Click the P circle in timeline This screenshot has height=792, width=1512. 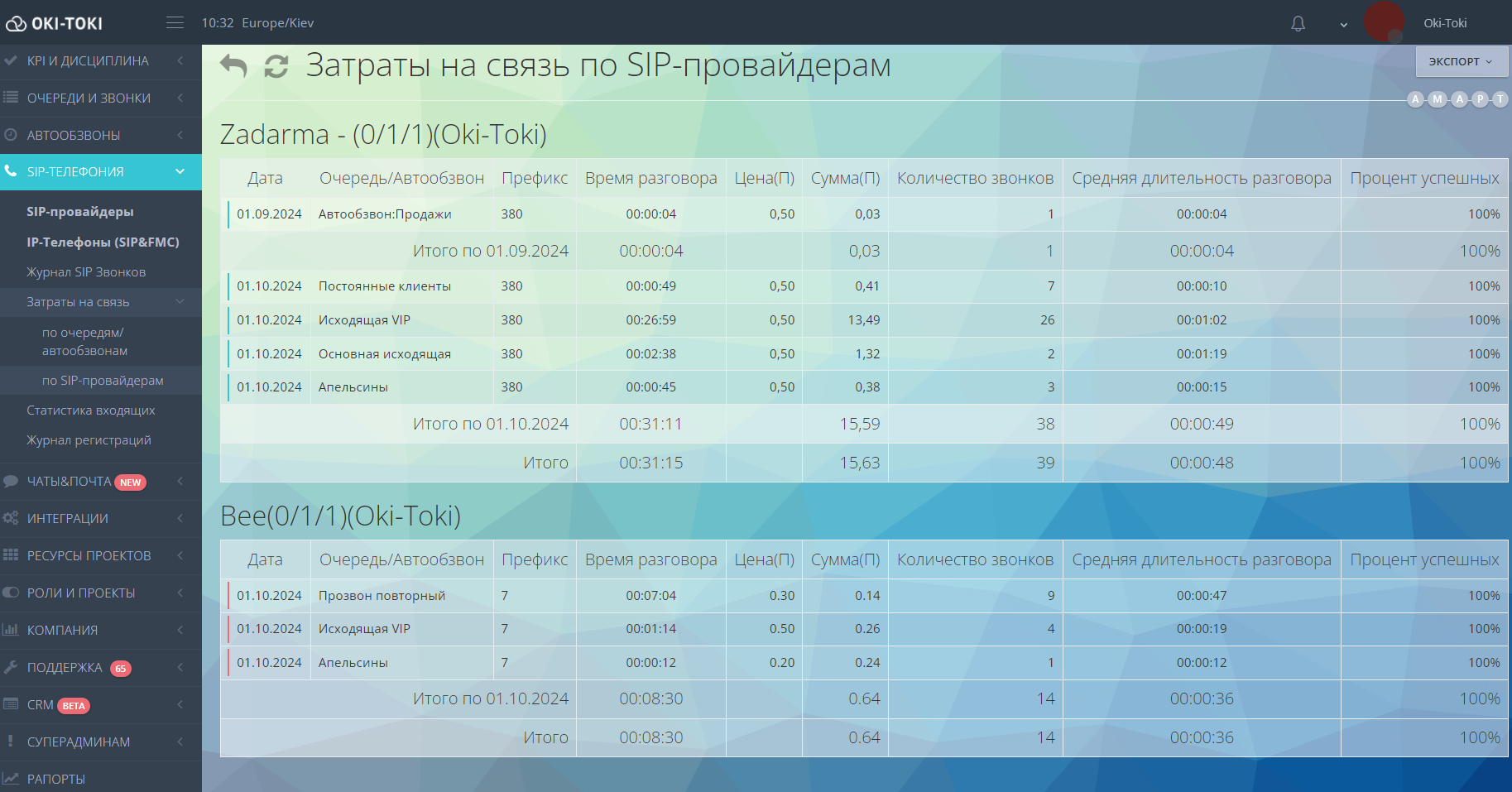point(1481,99)
